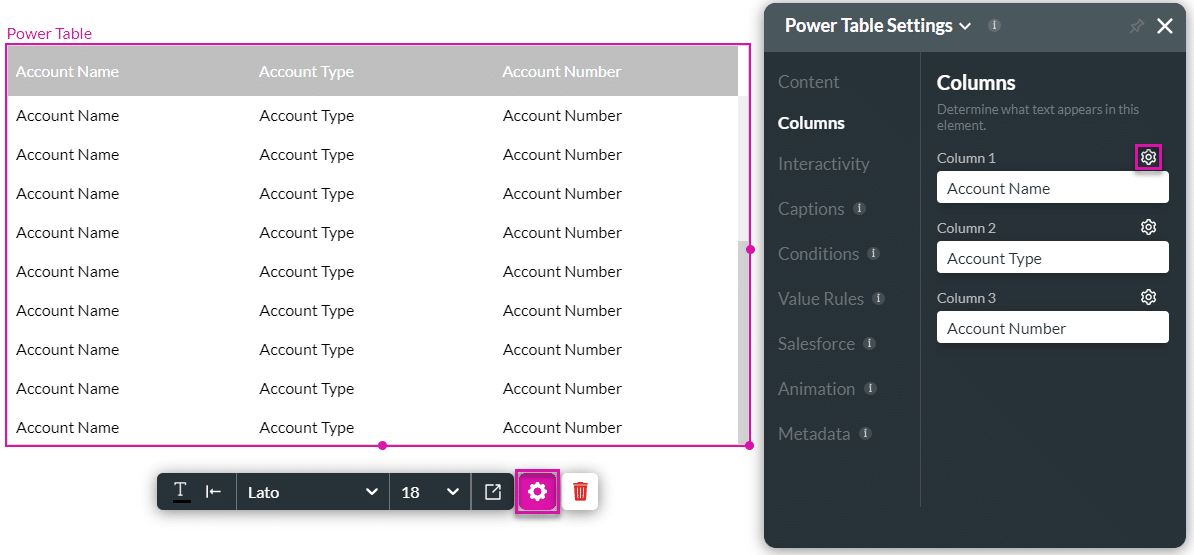Click the Column 1 Account Name field
1194x555 pixels.
click(1052, 188)
